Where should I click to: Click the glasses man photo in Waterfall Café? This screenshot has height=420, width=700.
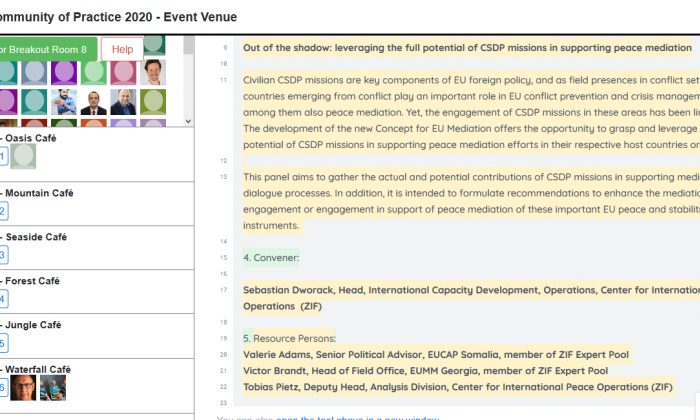[25, 388]
